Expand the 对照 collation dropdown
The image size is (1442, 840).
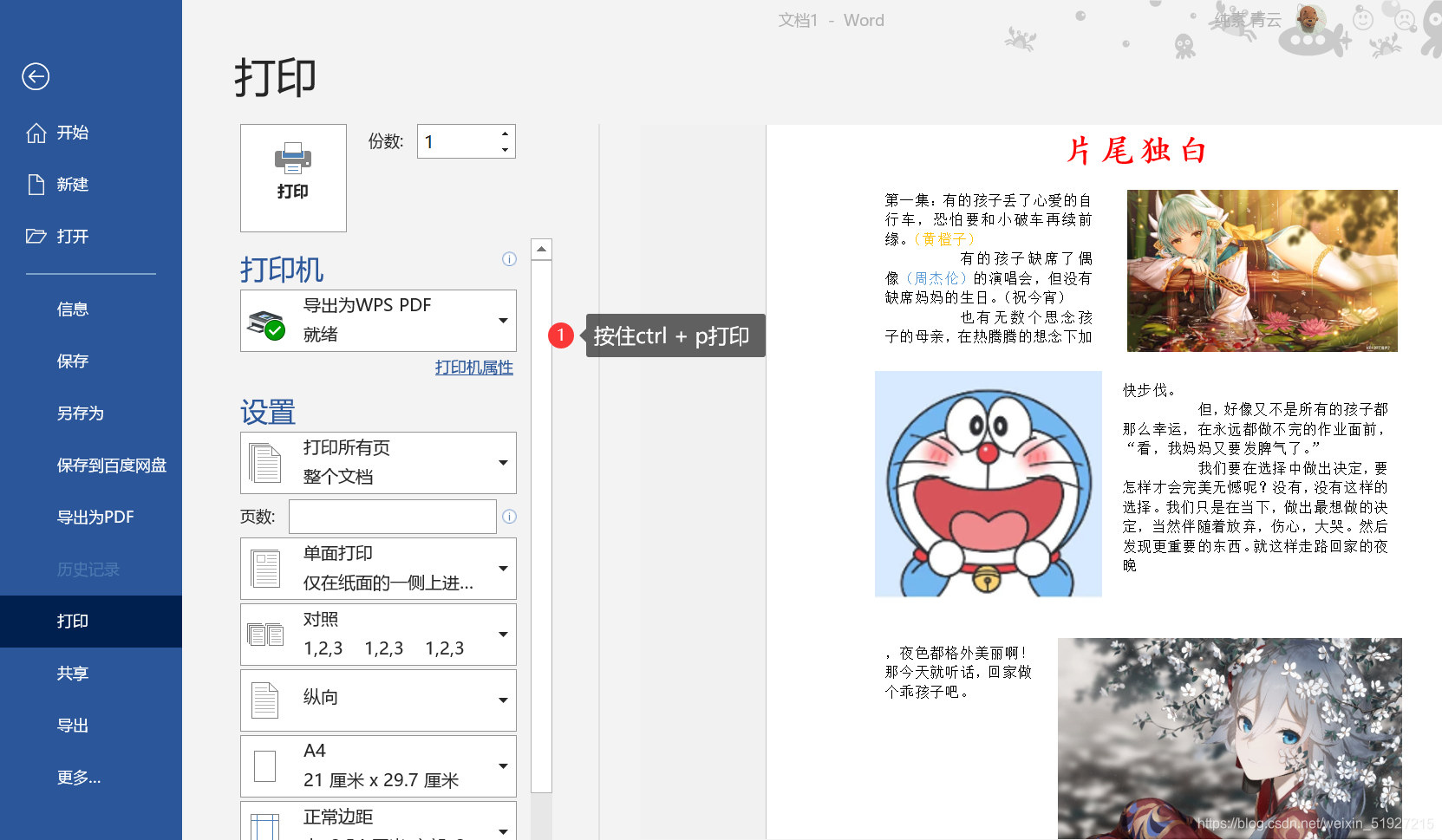pyautogui.click(x=378, y=635)
